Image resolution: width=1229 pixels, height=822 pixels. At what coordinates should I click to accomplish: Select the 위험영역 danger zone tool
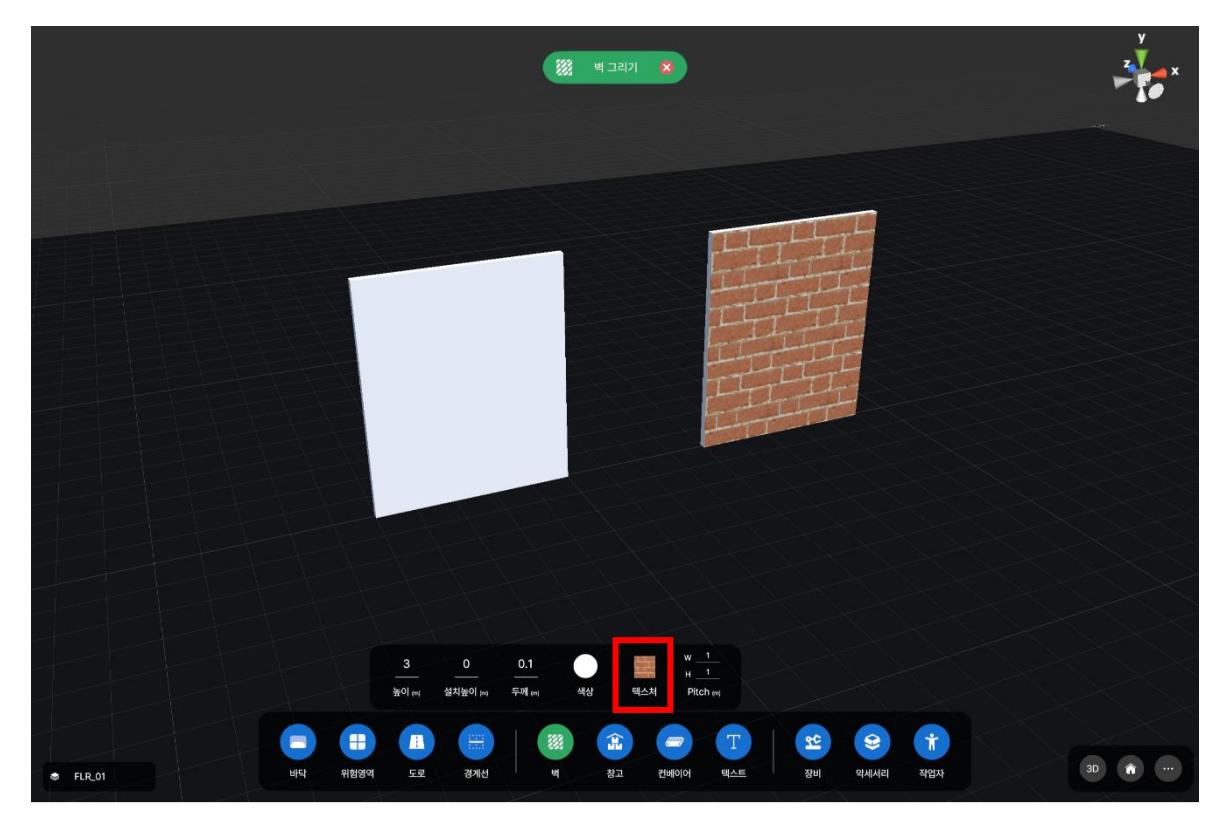click(356, 741)
